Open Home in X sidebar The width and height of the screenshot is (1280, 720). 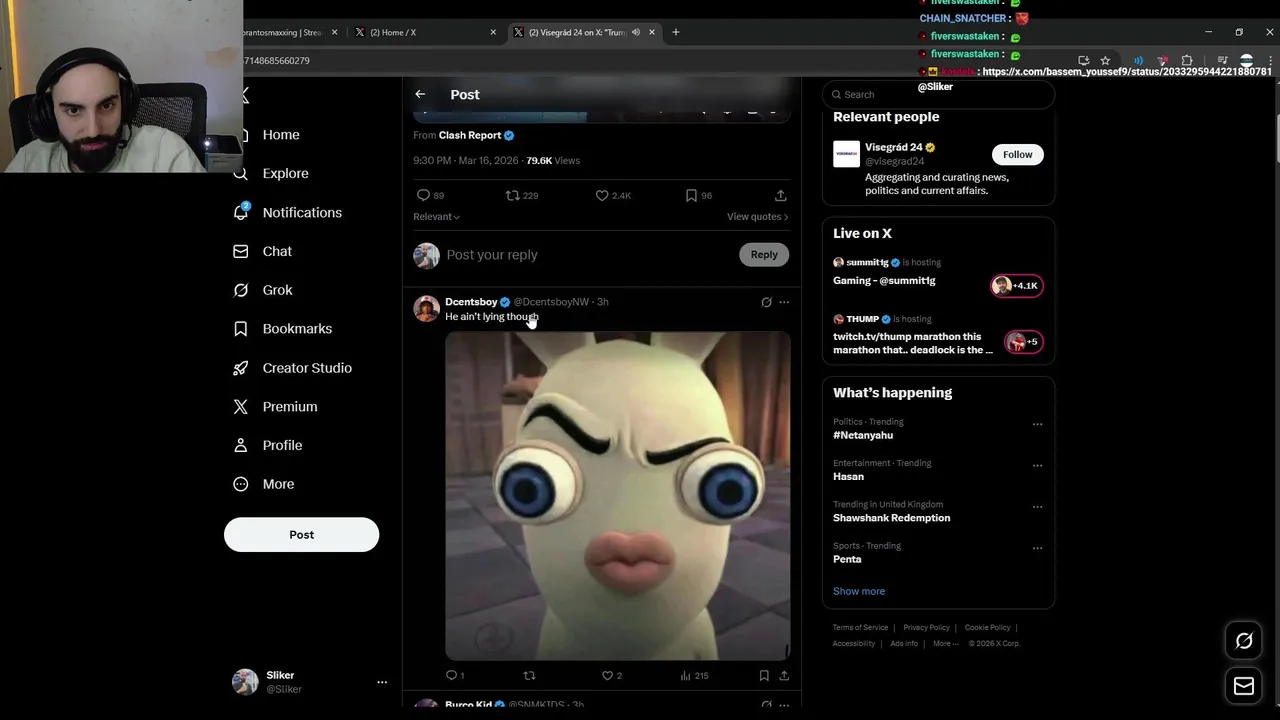point(281,135)
